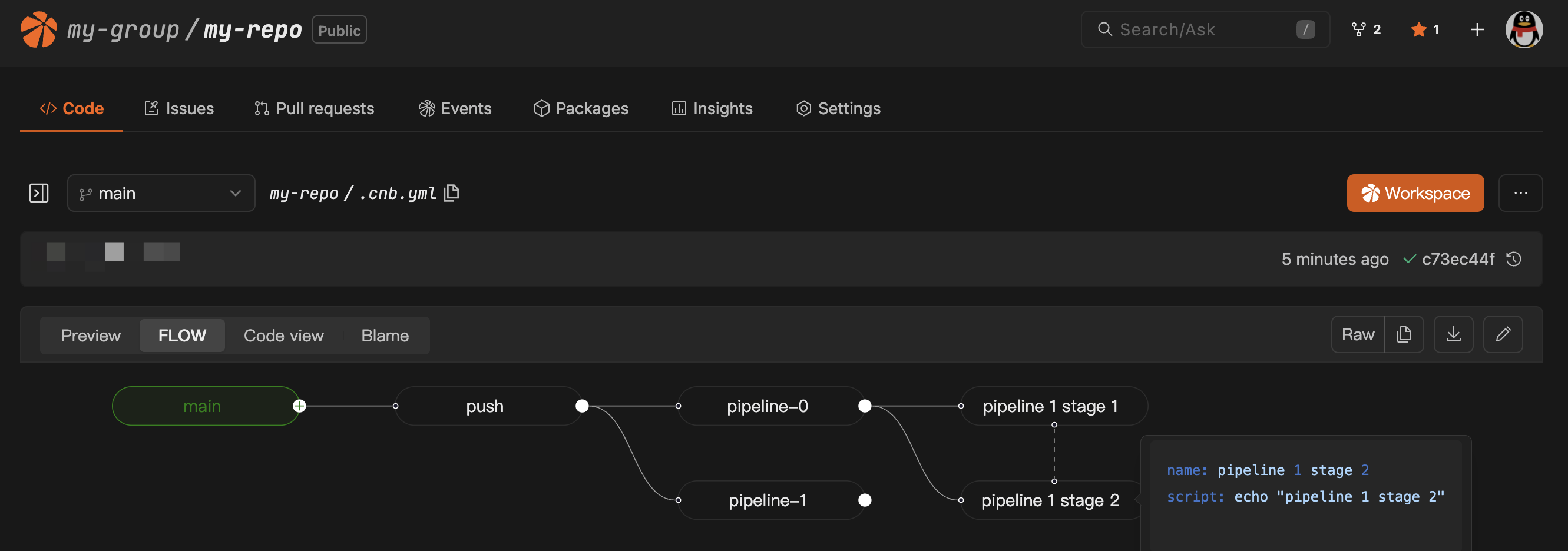Select the pipeline-1 flow node
The height and width of the screenshot is (551, 1568).
(767, 500)
